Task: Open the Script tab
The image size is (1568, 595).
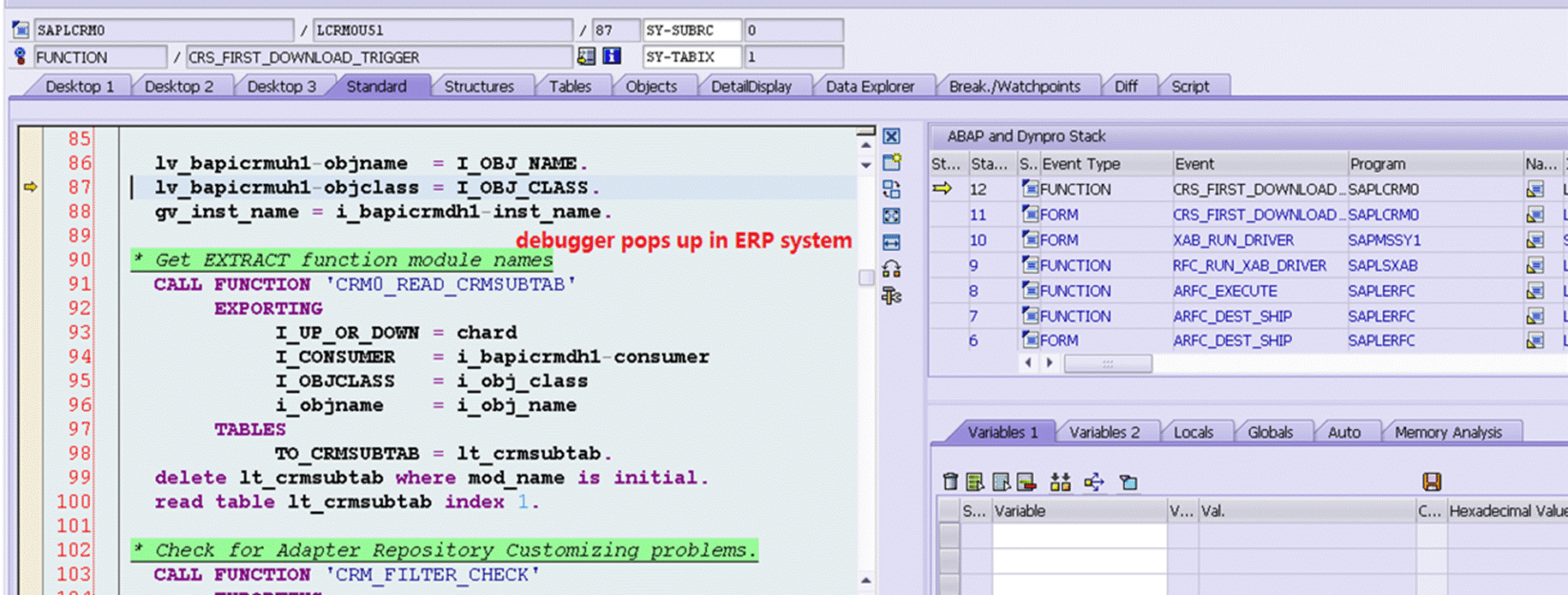Action: click(x=1190, y=86)
